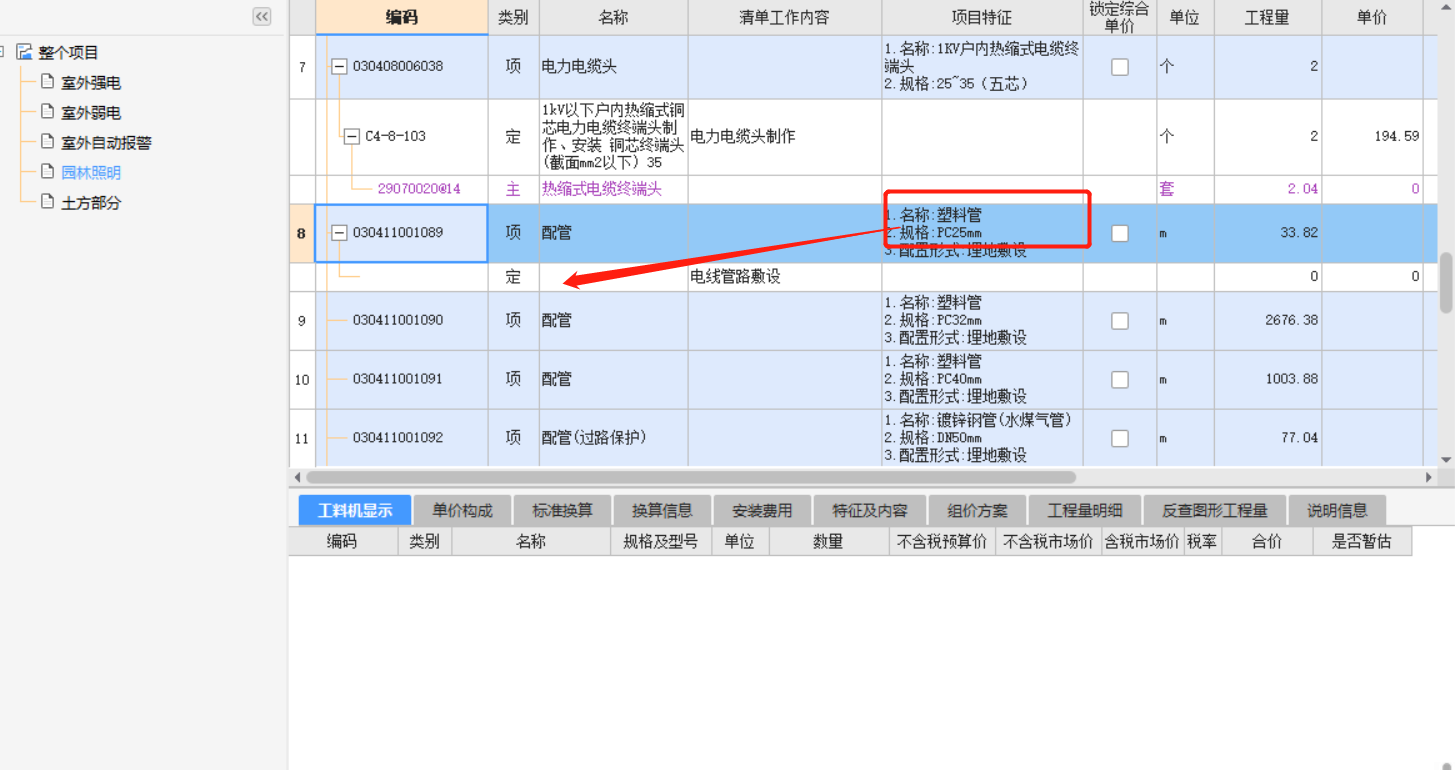Click the down arrow of the vertical scrollbar

(x=1446, y=460)
